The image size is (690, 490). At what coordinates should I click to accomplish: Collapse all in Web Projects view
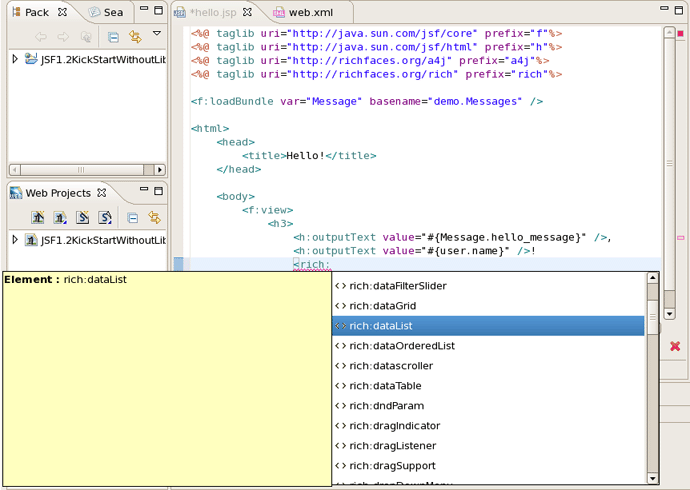132,217
